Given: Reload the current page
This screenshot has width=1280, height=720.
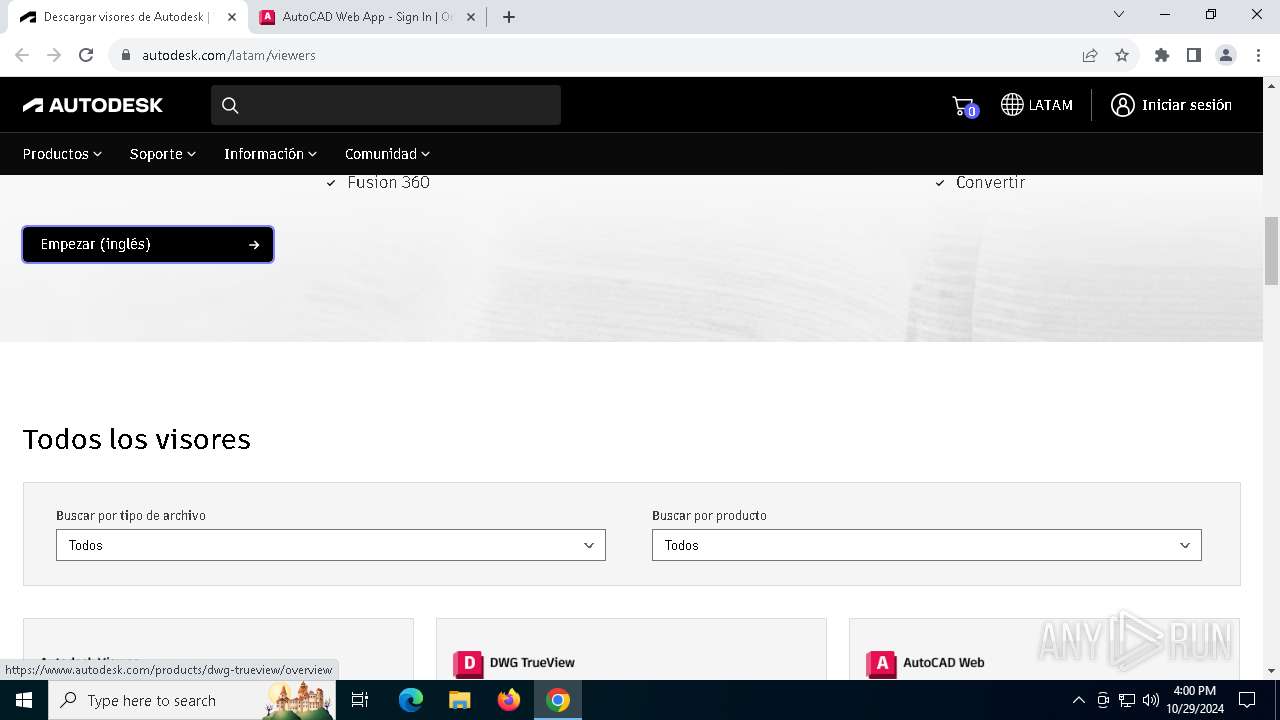Looking at the screenshot, I should 86,55.
